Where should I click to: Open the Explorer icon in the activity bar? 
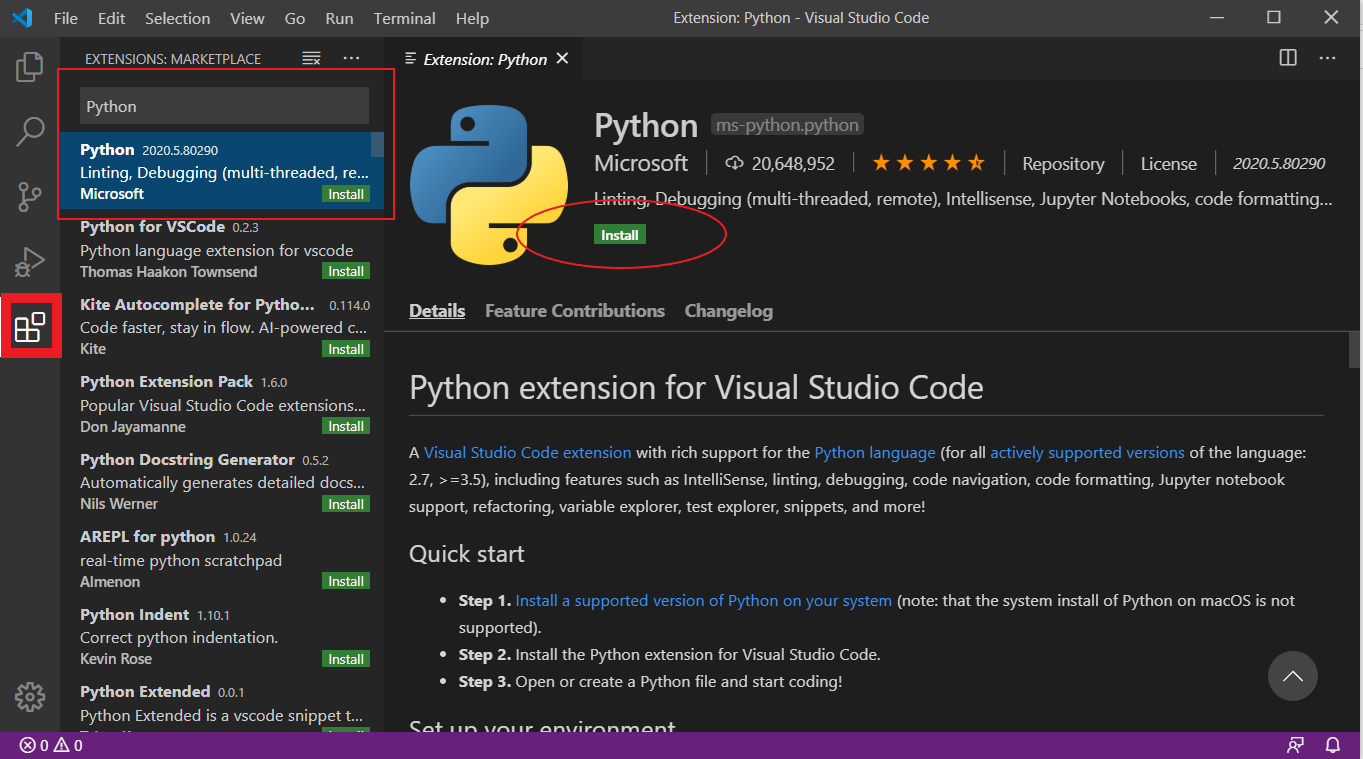(x=29, y=66)
